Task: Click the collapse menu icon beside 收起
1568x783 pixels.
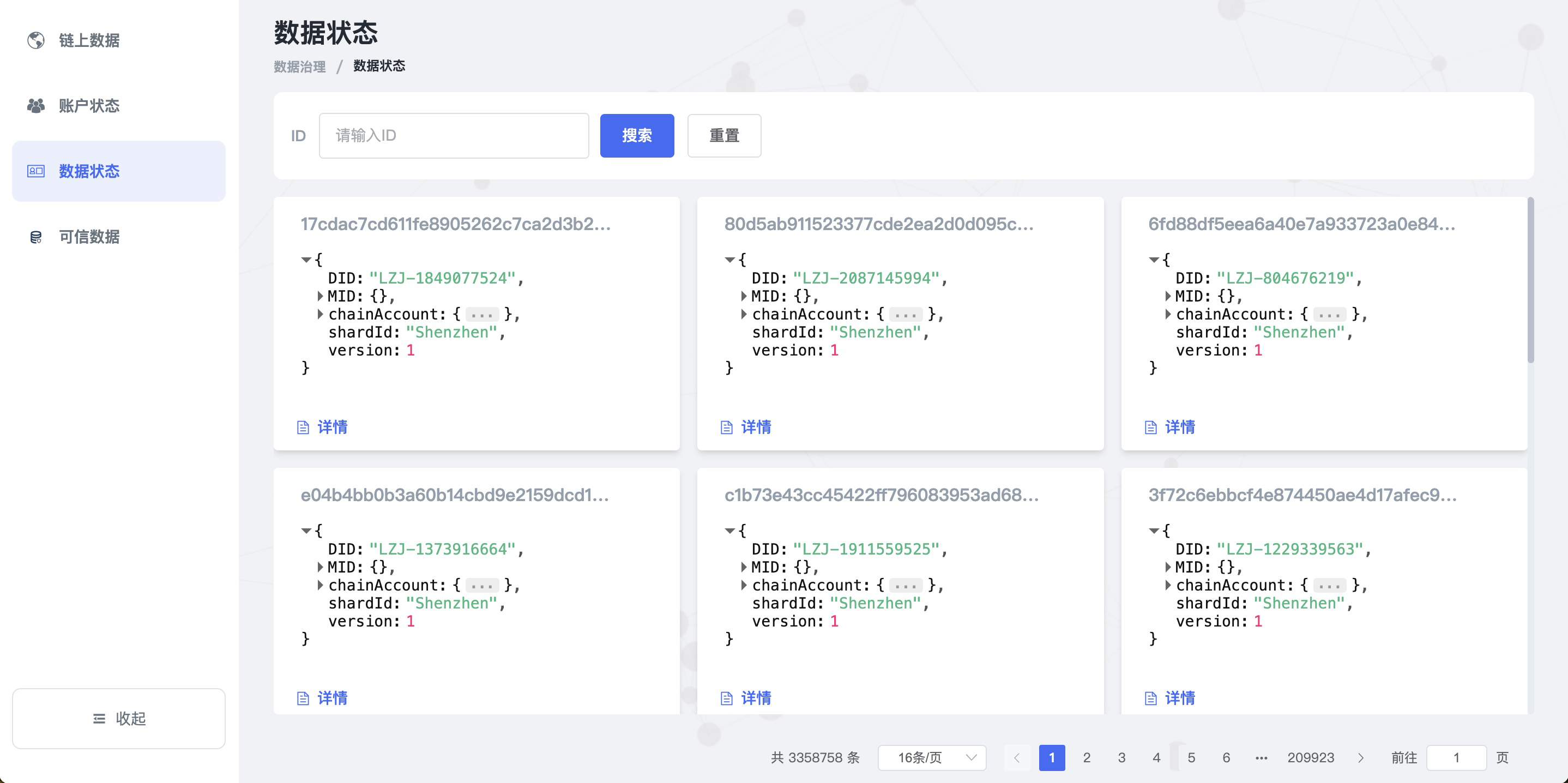Action: (x=99, y=719)
